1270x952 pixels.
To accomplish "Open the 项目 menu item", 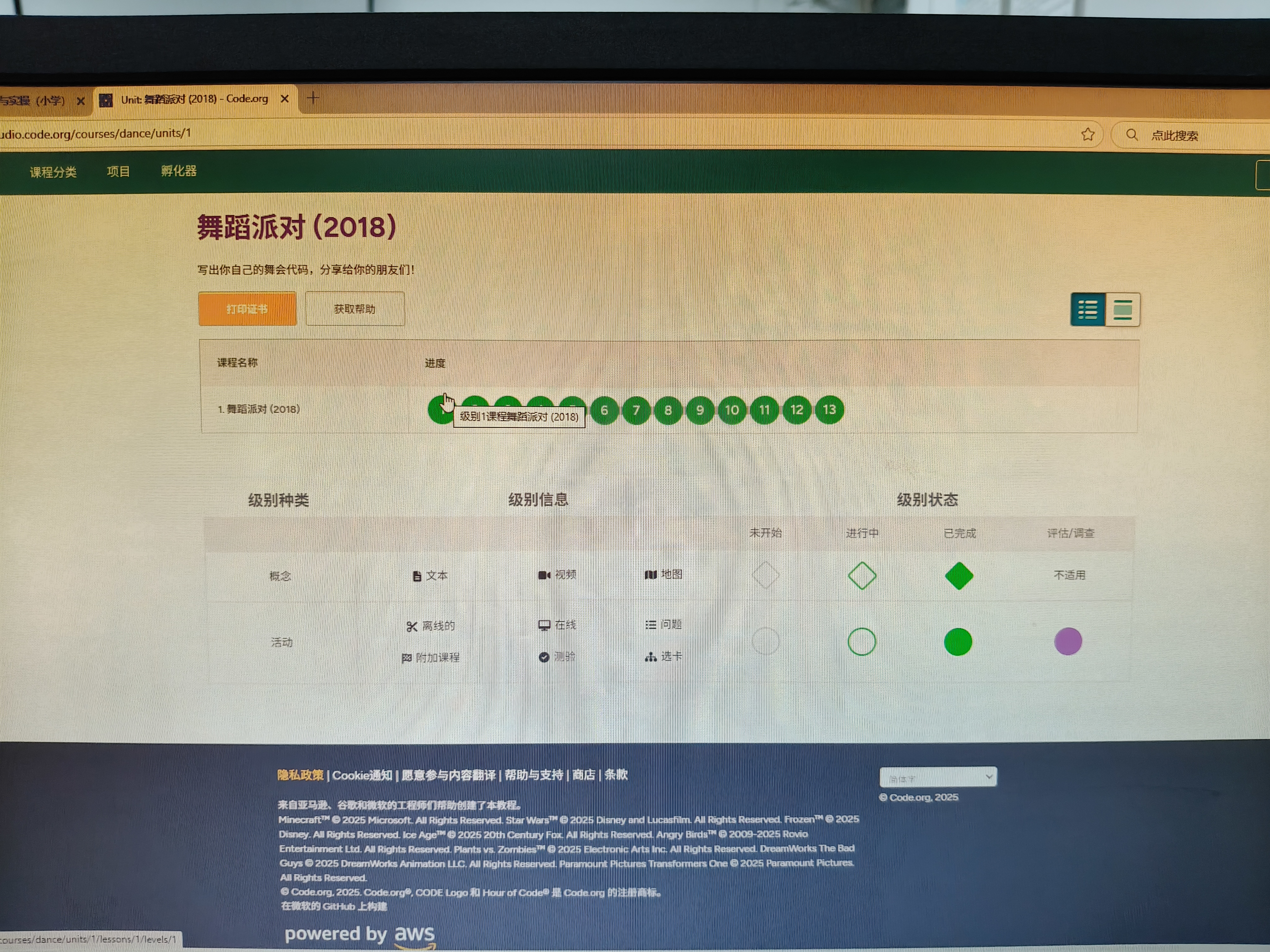I will pyautogui.click(x=118, y=172).
